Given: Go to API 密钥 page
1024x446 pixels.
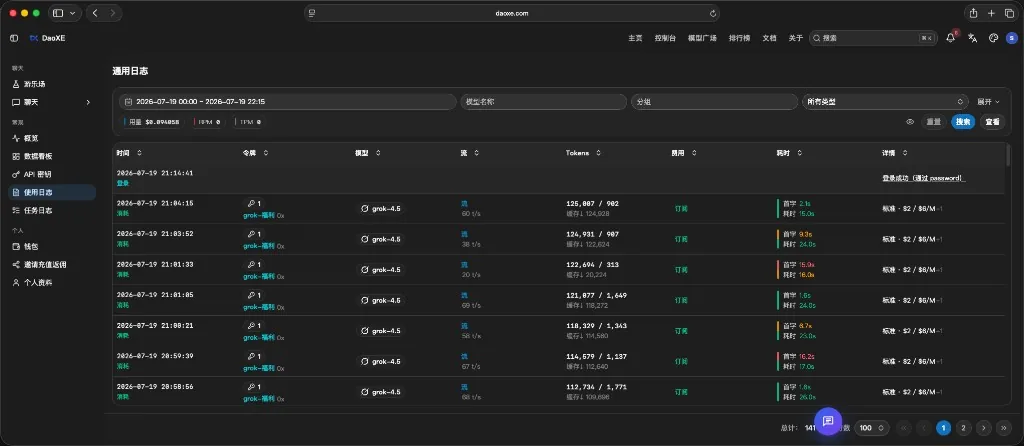Looking at the screenshot, I should 37,174.
